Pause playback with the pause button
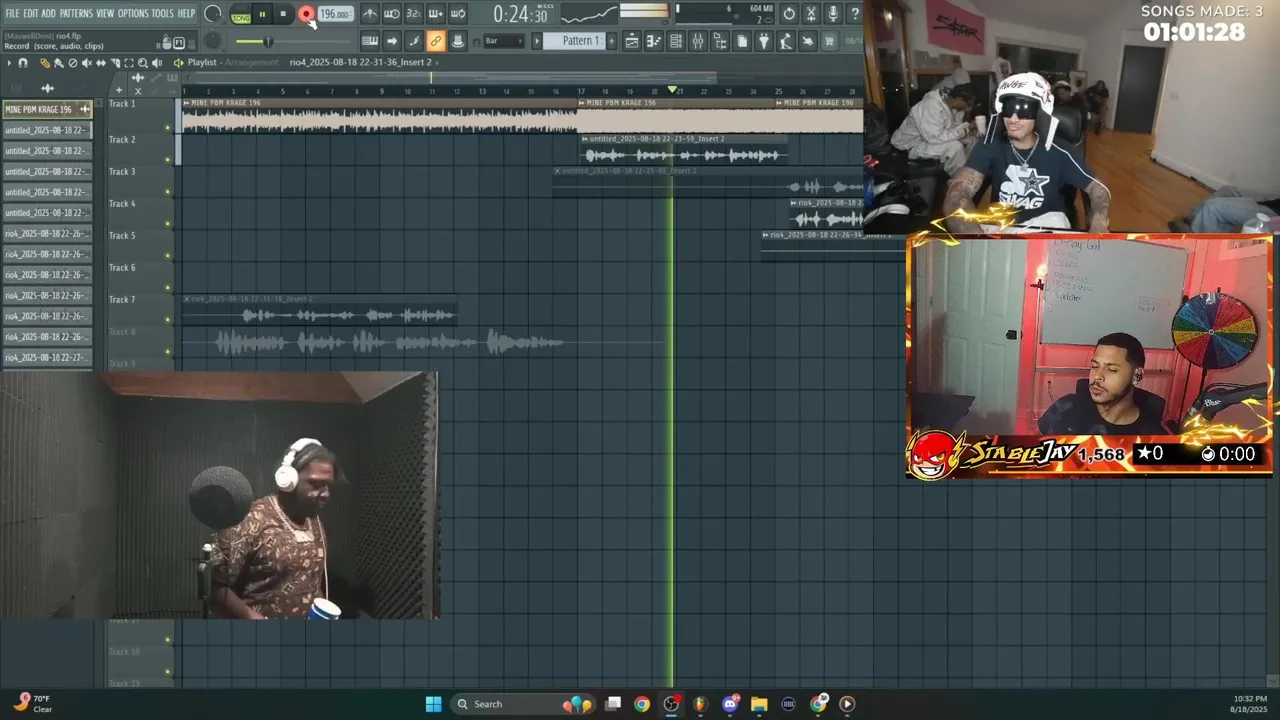Viewport: 1280px width, 720px height. pos(262,14)
